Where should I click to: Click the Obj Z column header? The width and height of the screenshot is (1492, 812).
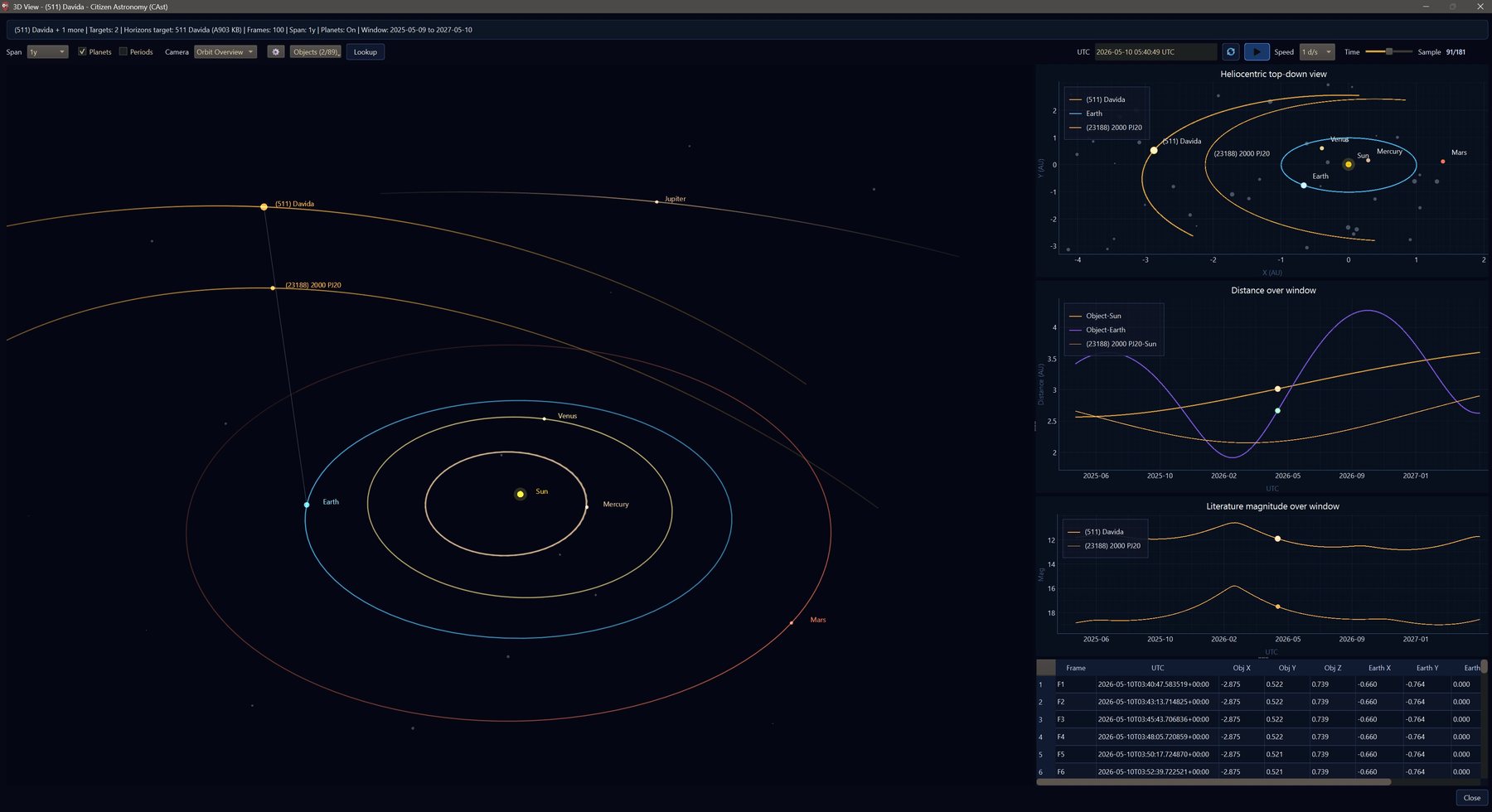(x=1332, y=668)
